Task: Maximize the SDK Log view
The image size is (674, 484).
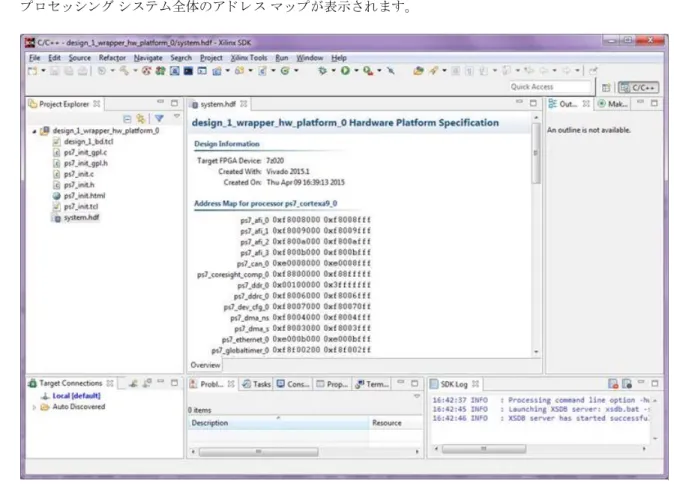Action: (655, 383)
